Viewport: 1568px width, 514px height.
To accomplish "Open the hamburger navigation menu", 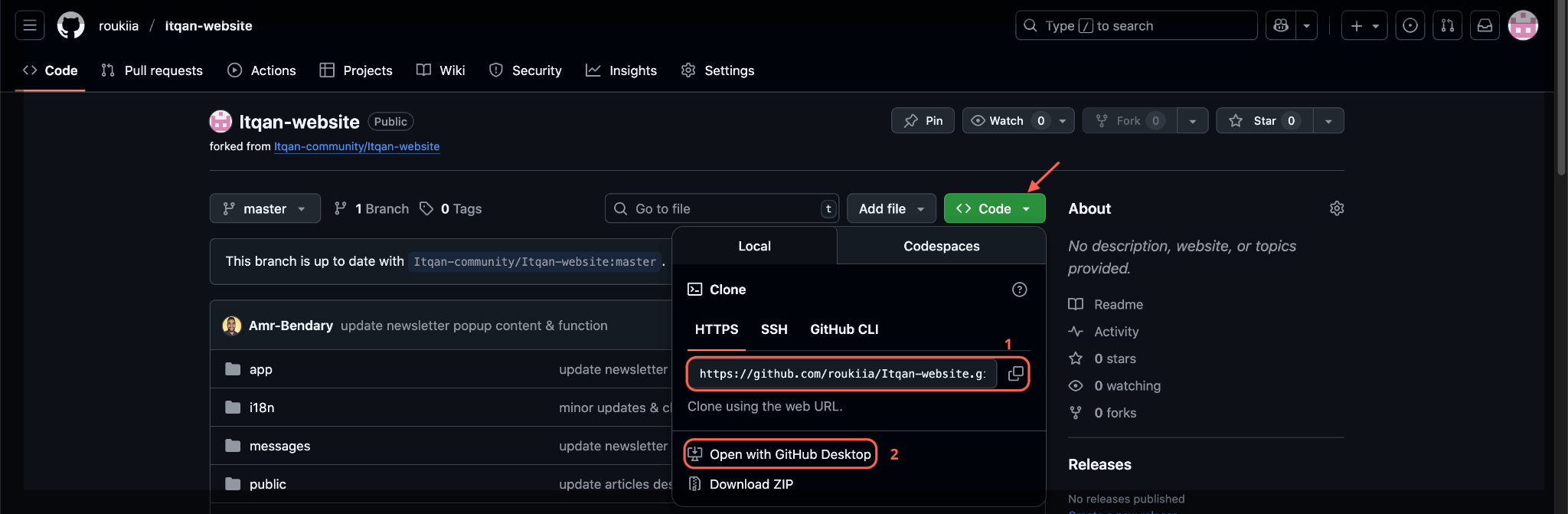I will [30, 25].
